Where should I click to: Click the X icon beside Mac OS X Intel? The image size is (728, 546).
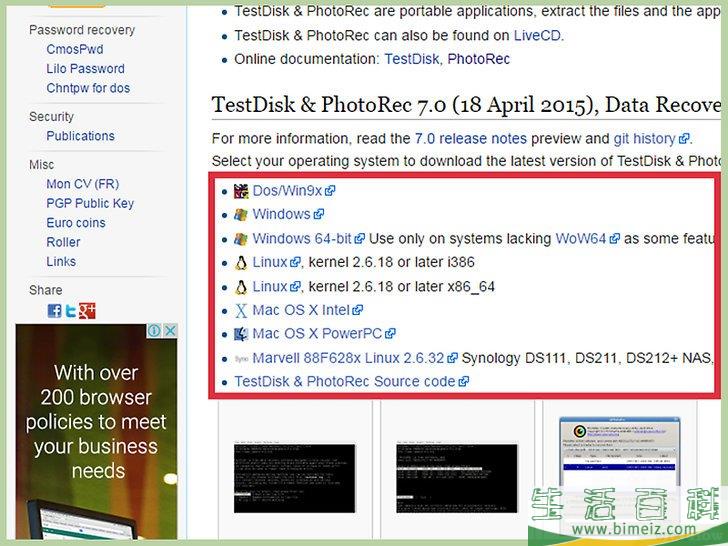241,311
